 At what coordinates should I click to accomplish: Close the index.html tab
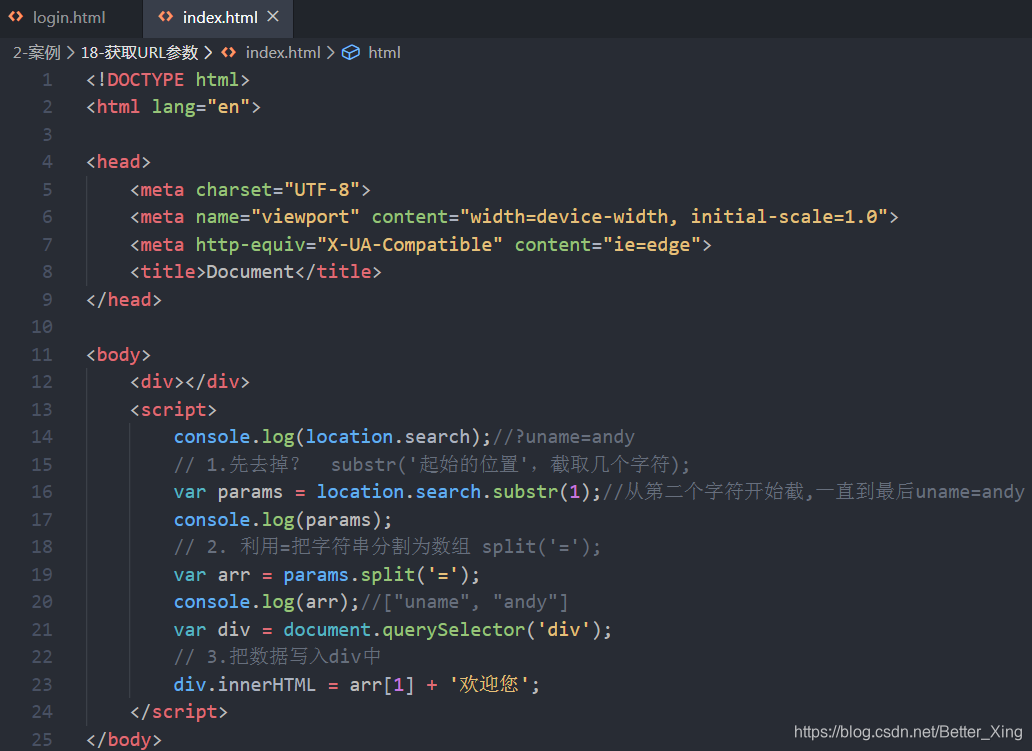273,16
